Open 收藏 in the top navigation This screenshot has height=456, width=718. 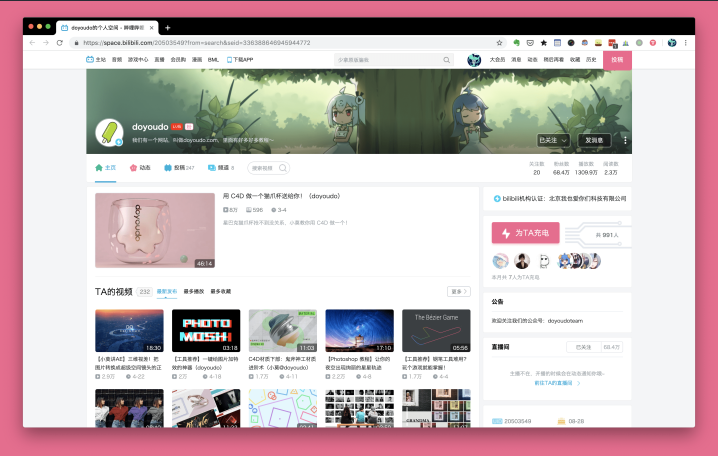click(575, 60)
